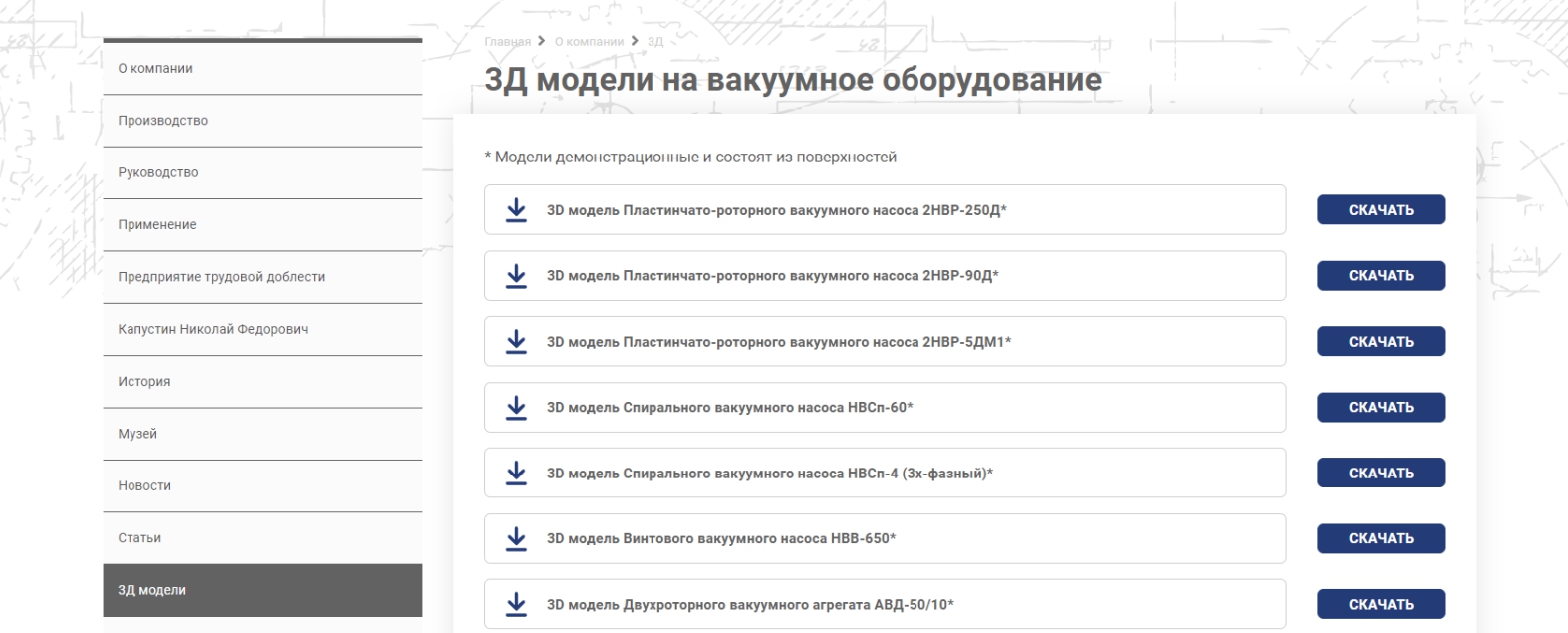The image size is (1568, 633).
Task: Click download arrow icon for НВВ-650 model
Action: (516, 539)
